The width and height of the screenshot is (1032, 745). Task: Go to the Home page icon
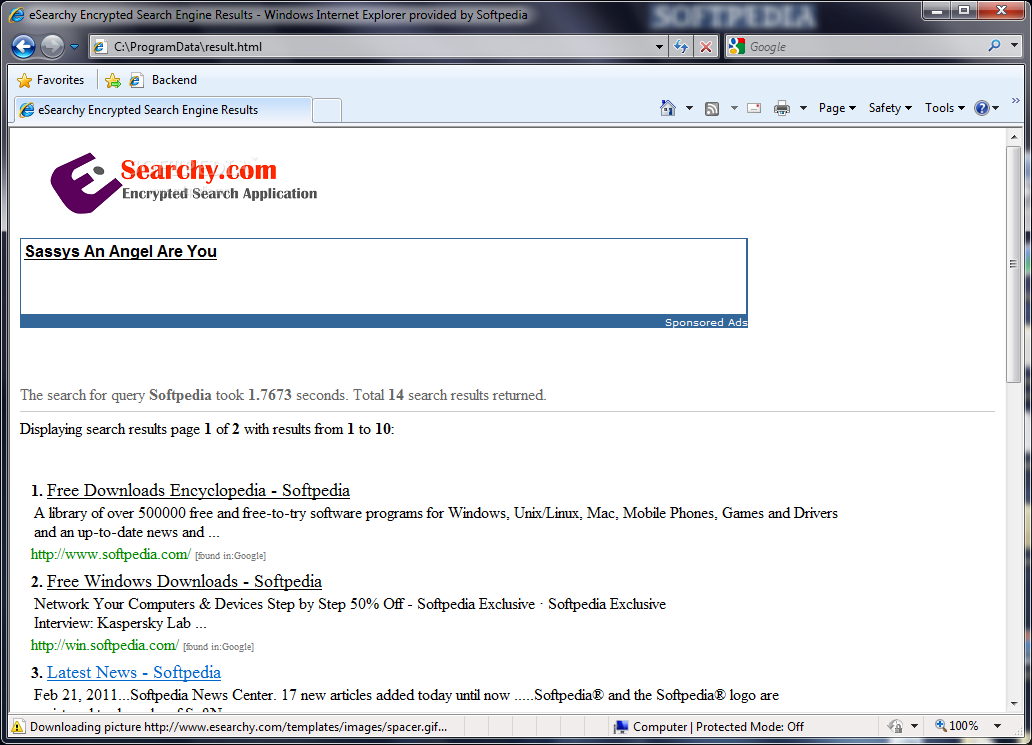click(x=667, y=108)
